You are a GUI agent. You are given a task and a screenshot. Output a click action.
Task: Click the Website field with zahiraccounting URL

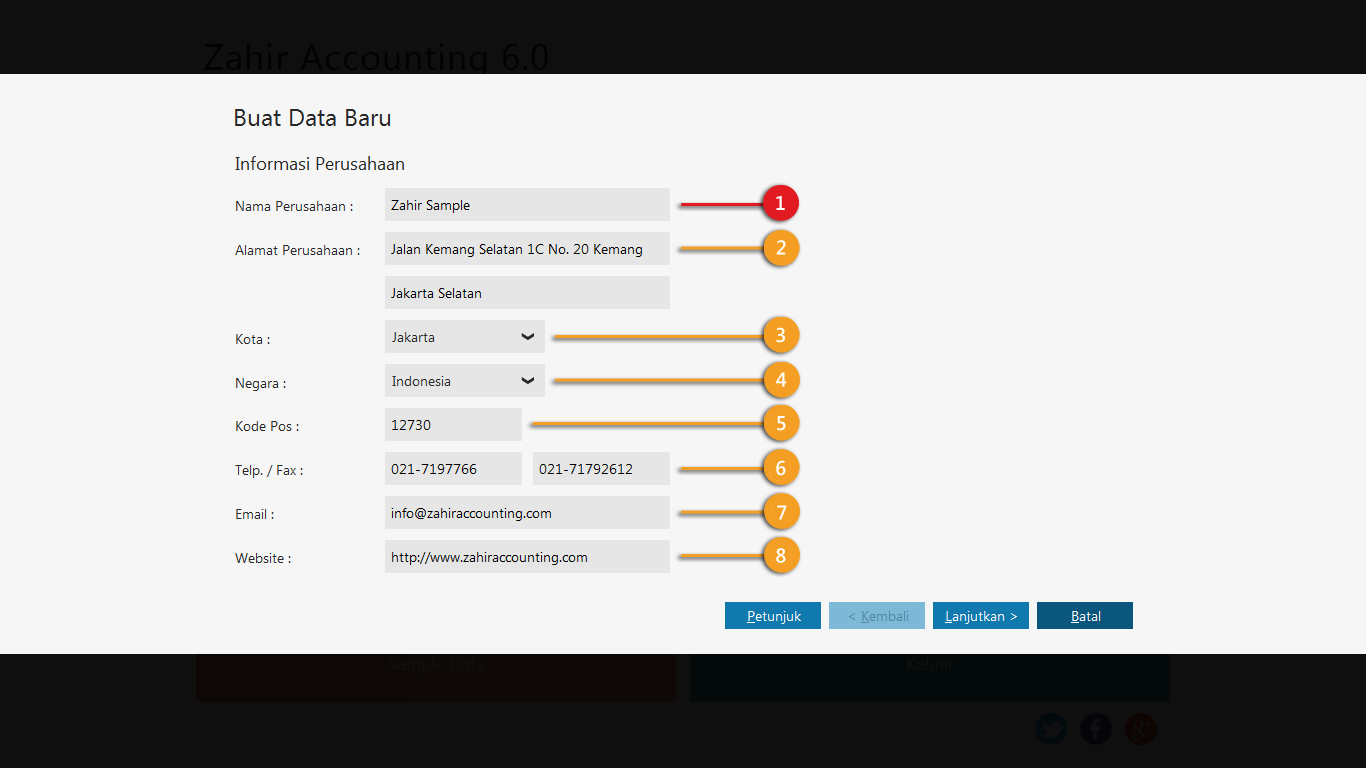[527, 557]
